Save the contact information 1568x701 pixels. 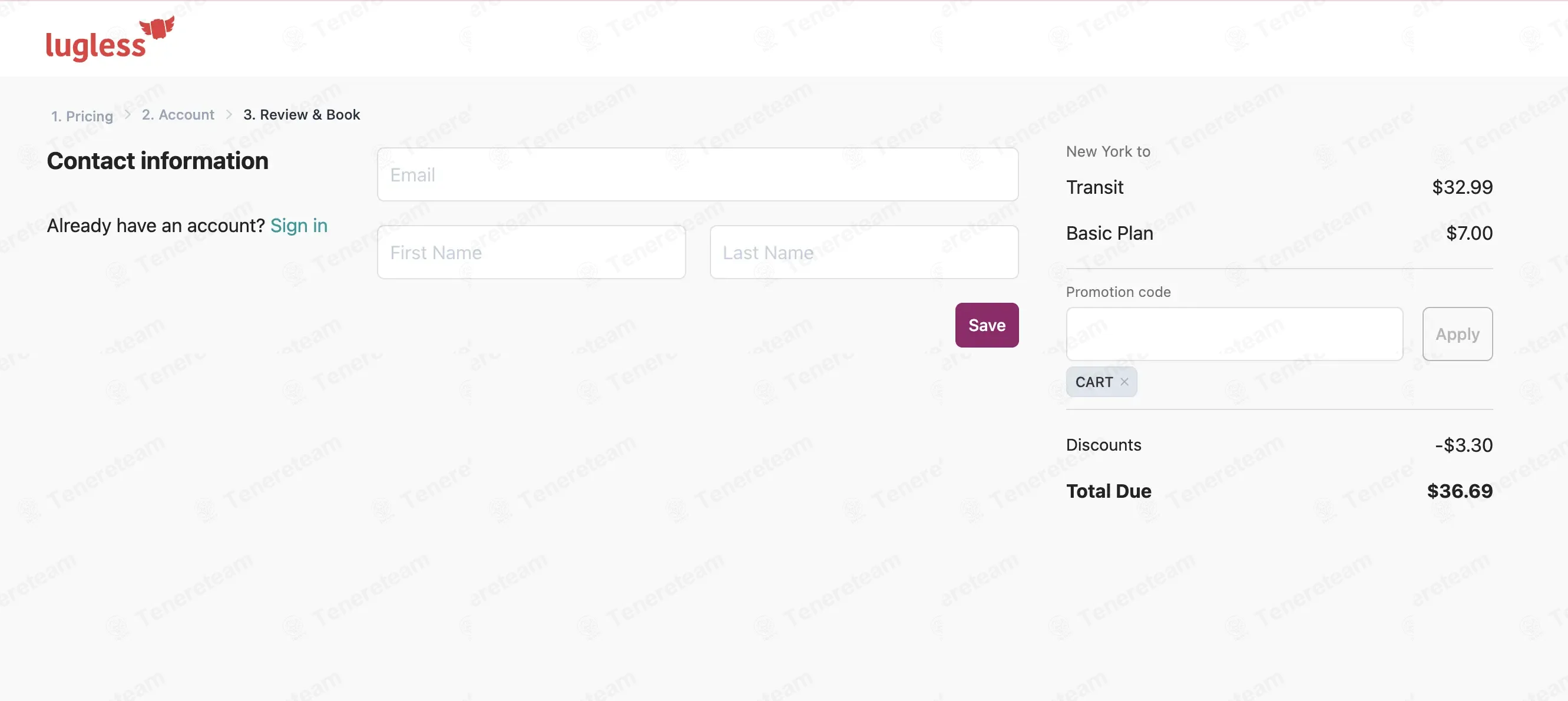[x=987, y=325]
